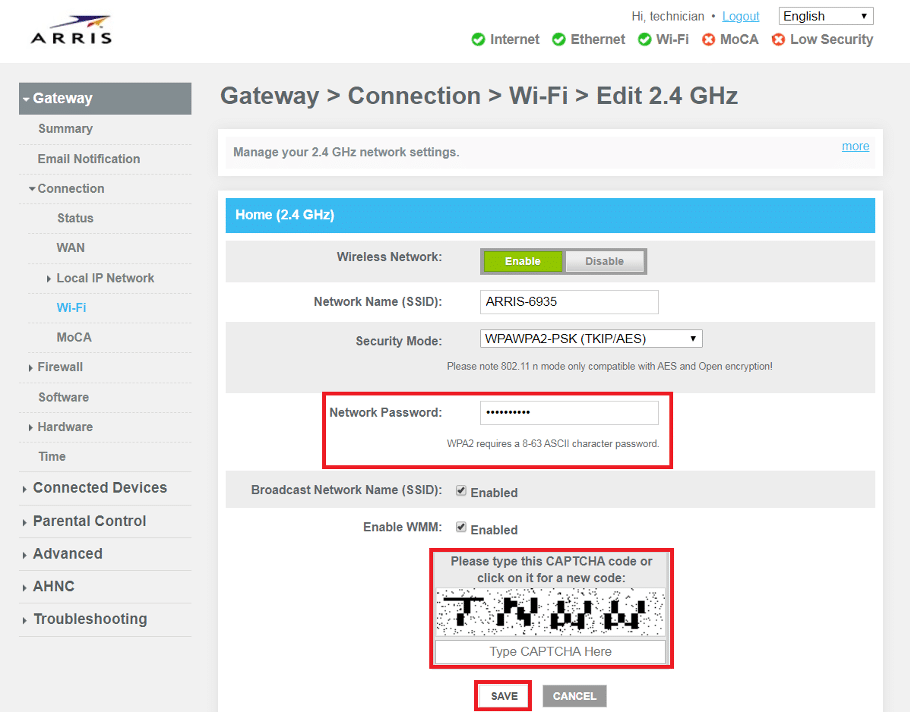This screenshot has height=712, width=910.
Task: Expand the Hardware submenu
Action: coord(60,427)
